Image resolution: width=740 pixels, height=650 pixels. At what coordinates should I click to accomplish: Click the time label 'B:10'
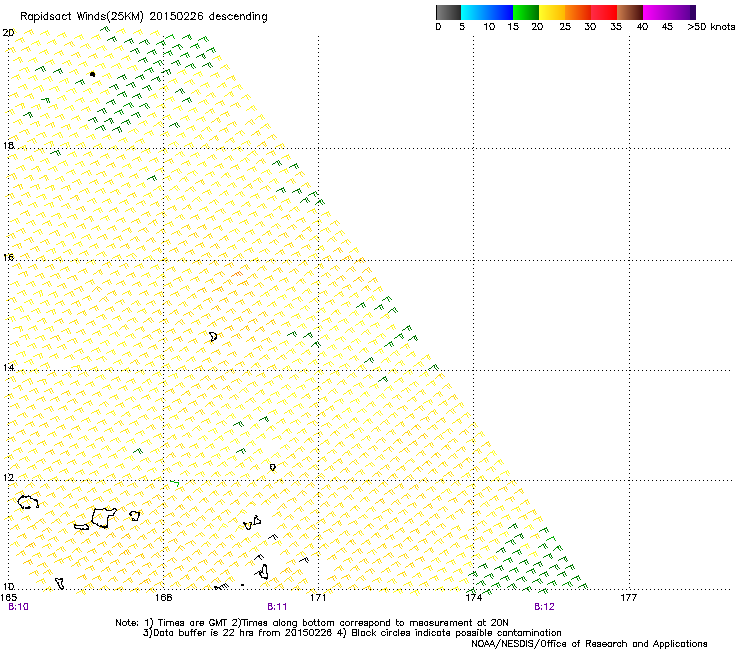point(18,607)
